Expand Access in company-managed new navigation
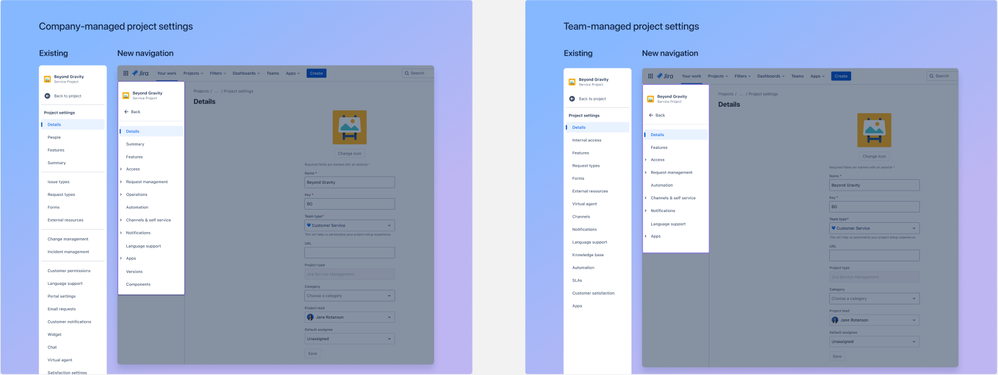This screenshot has height=375, width=998. tap(121, 169)
